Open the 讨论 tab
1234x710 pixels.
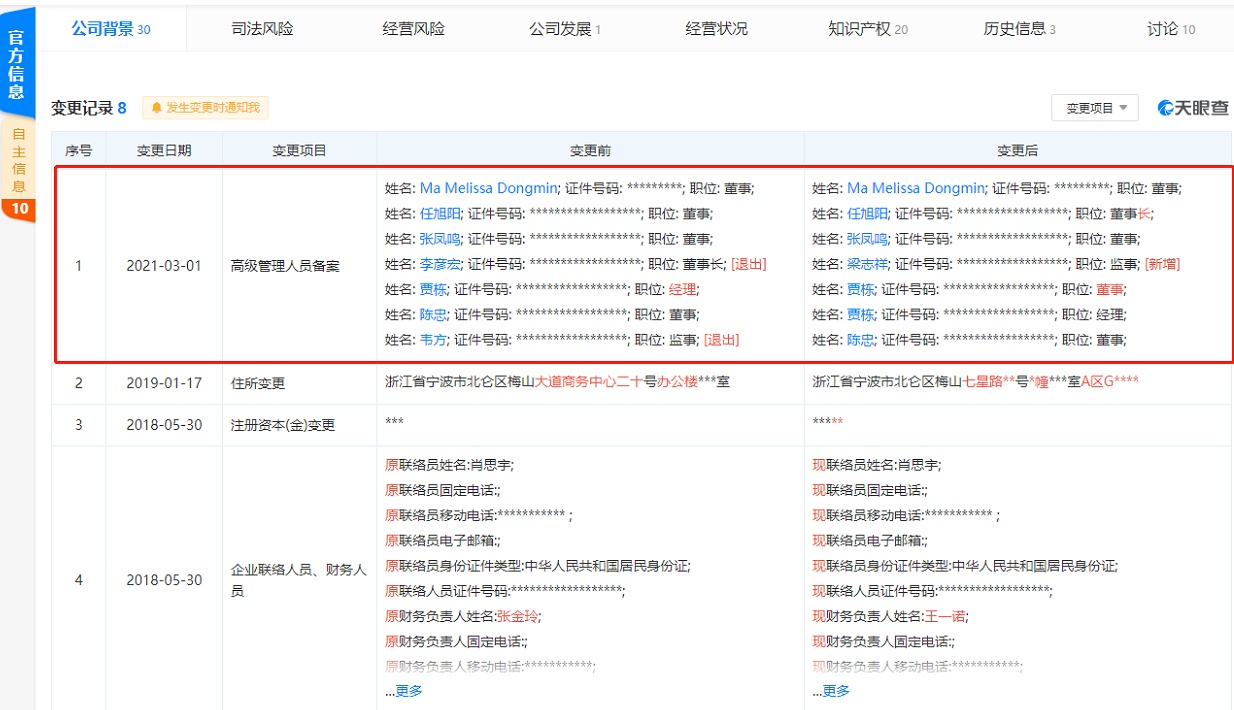coord(1171,29)
